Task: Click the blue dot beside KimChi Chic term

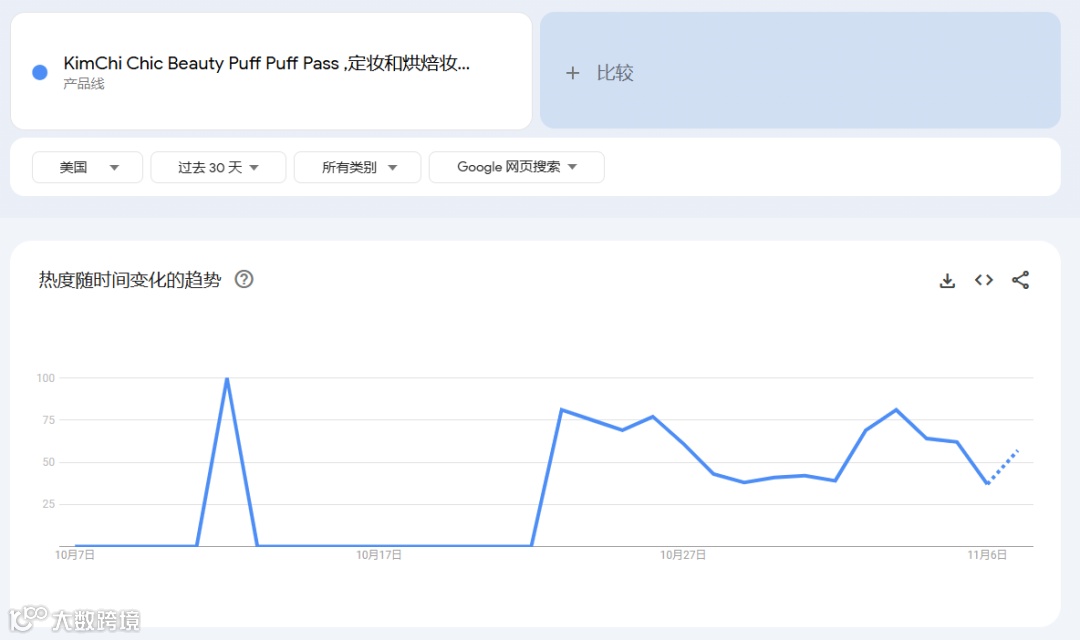Action: [40, 72]
